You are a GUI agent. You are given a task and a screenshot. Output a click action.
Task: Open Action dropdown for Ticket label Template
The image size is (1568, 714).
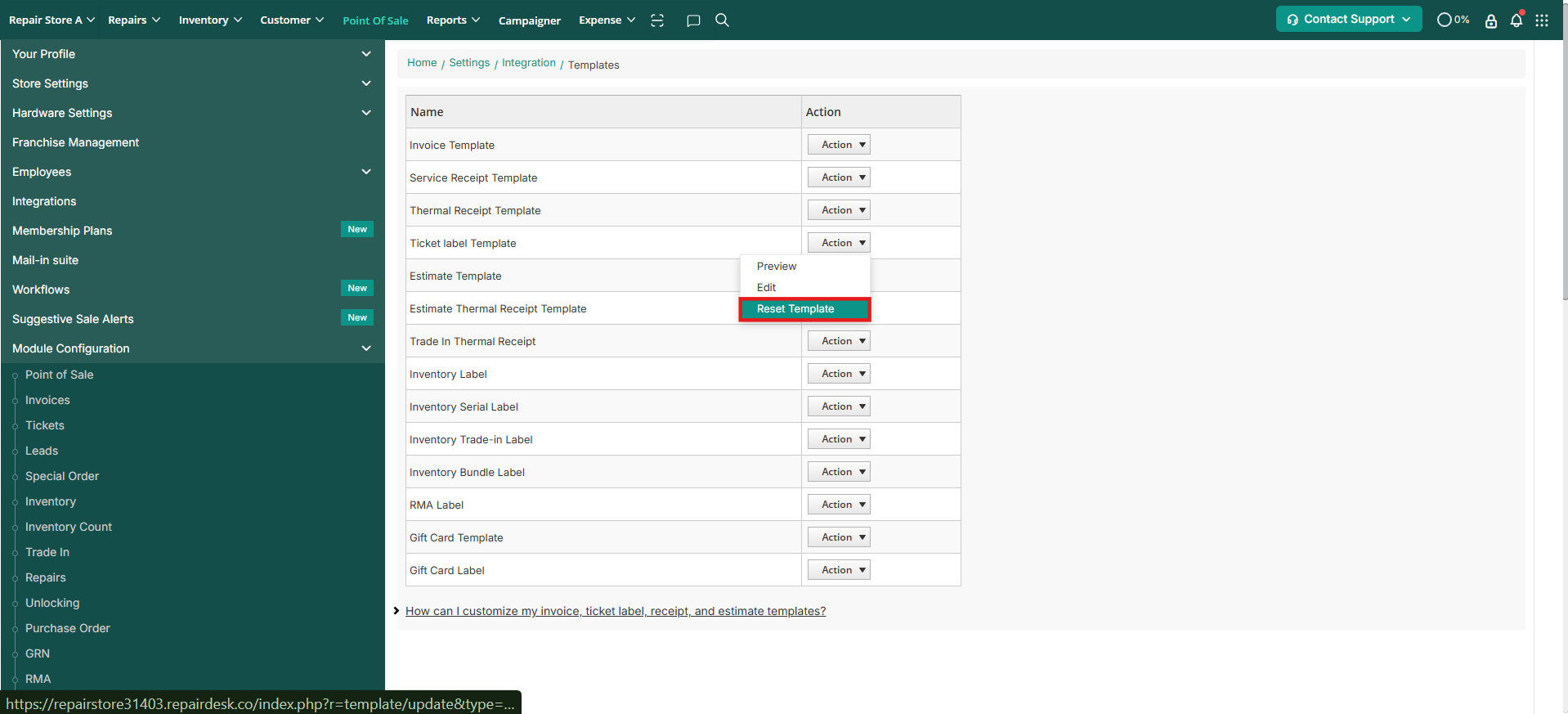pos(839,243)
